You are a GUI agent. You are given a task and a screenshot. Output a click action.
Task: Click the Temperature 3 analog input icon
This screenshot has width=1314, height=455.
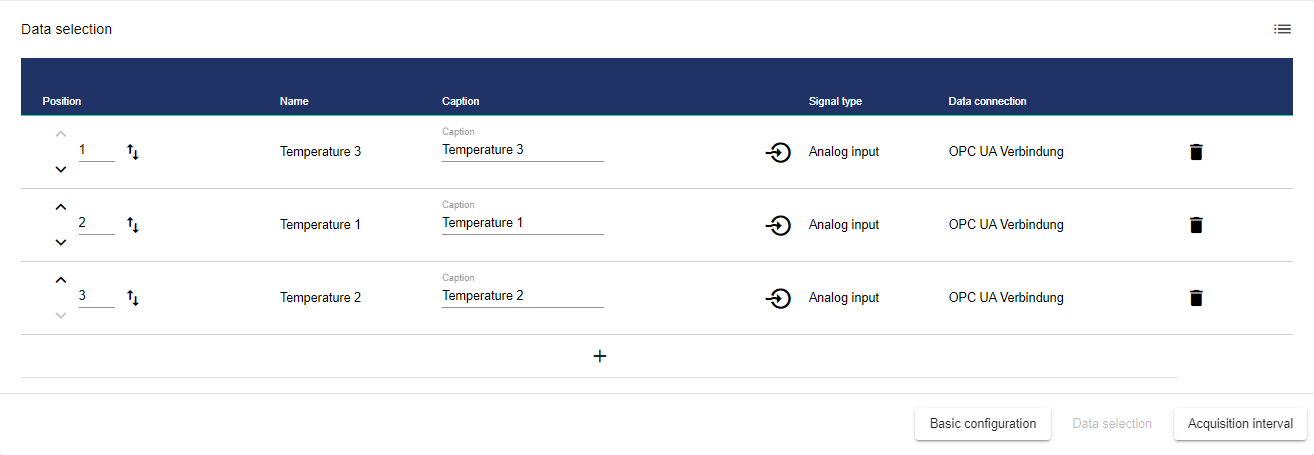pyautogui.click(x=778, y=153)
